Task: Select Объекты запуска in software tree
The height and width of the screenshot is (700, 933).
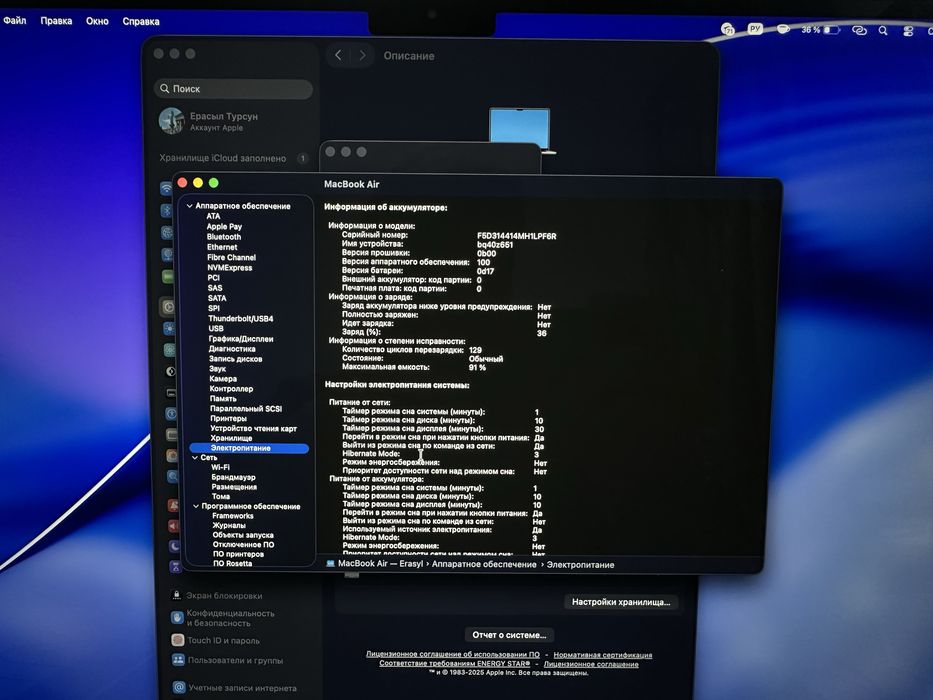Action: click(x=243, y=535)
